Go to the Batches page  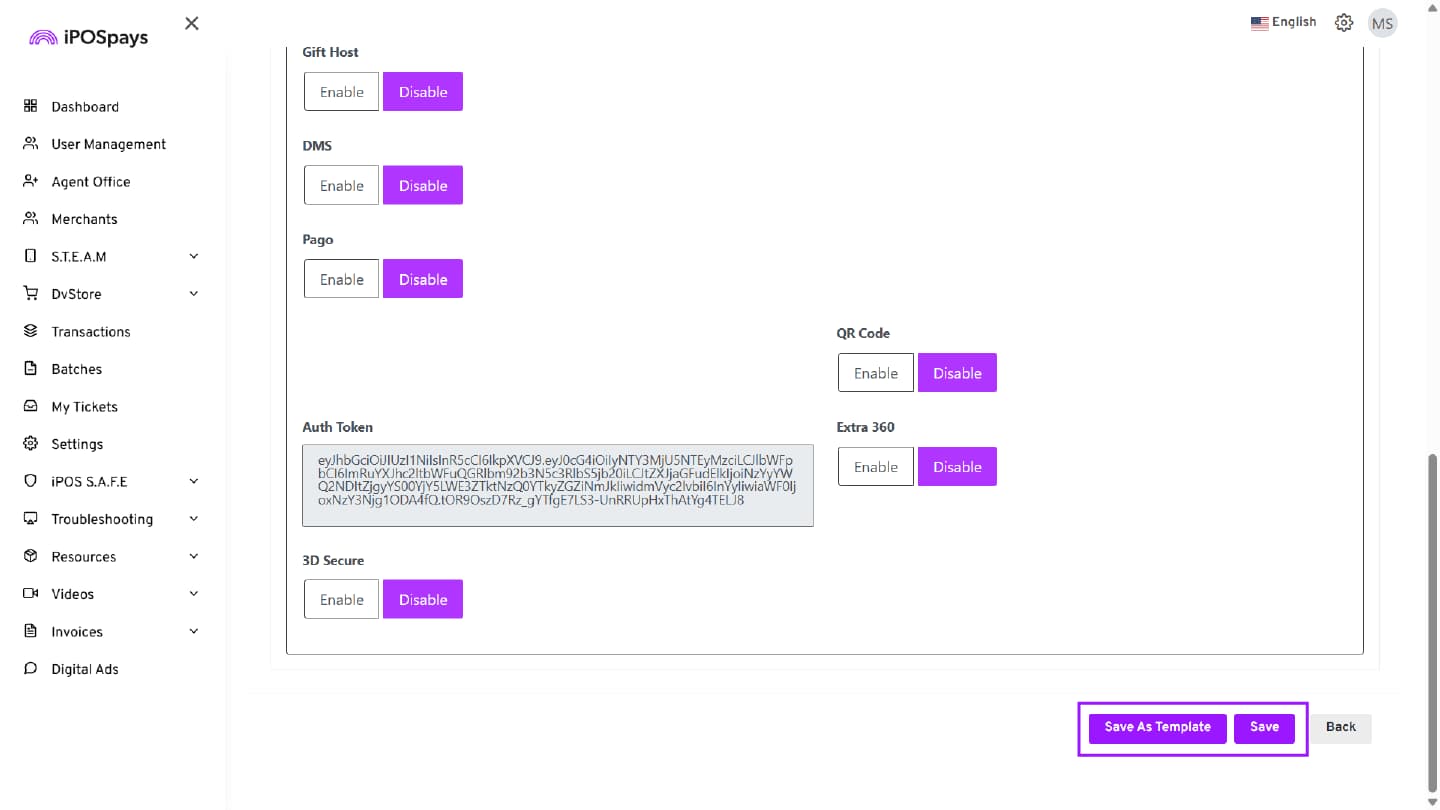coord(76,369)
